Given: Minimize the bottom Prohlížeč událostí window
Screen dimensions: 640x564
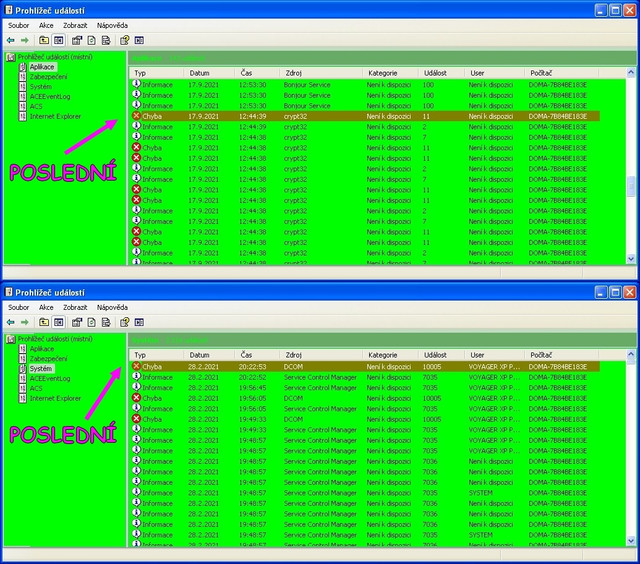Looking at the screenshot, I should click(601, 292).
